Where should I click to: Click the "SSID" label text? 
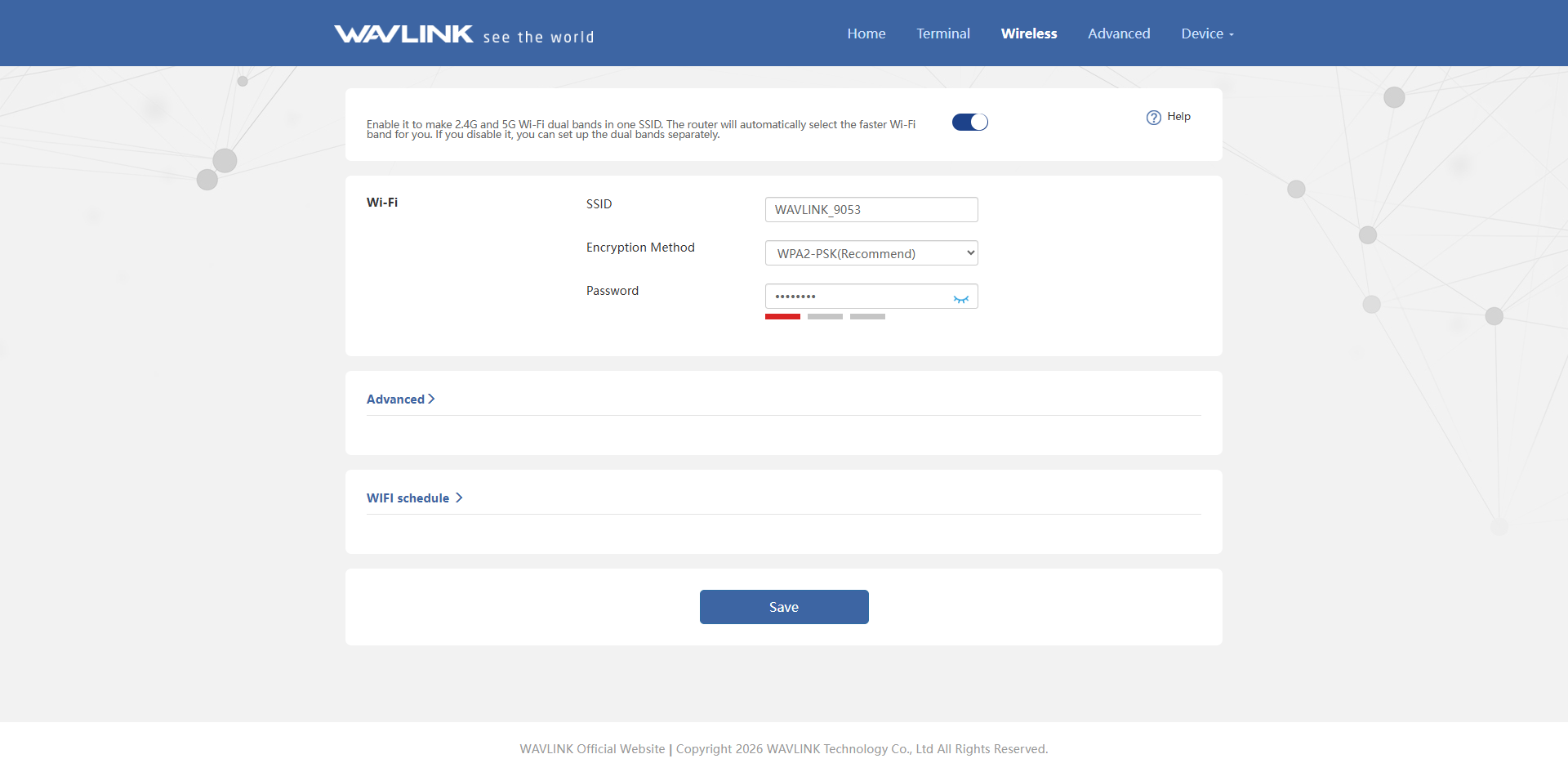[599, 204]
